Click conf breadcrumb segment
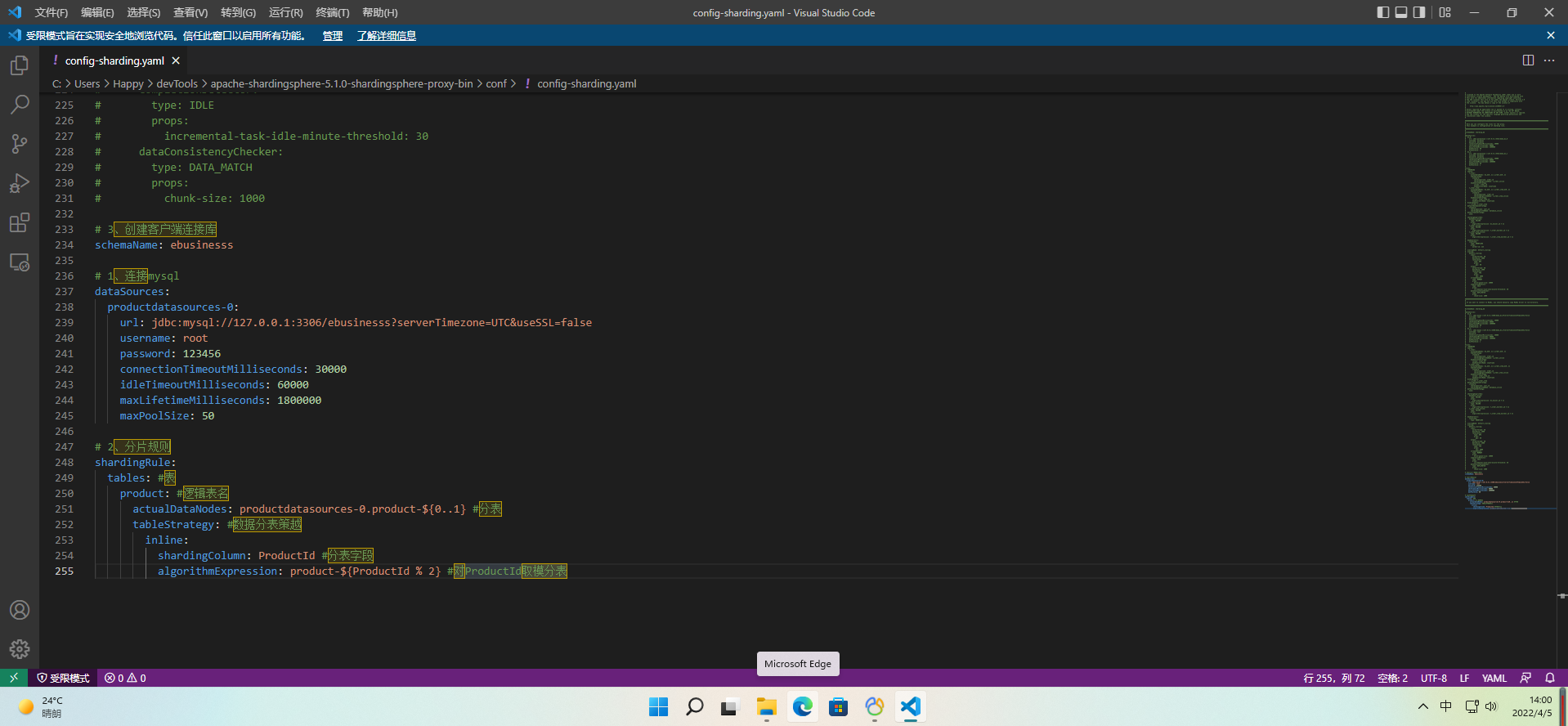Image resolution: width=1568 pixels, height=726 pixels. coord(496,83)
